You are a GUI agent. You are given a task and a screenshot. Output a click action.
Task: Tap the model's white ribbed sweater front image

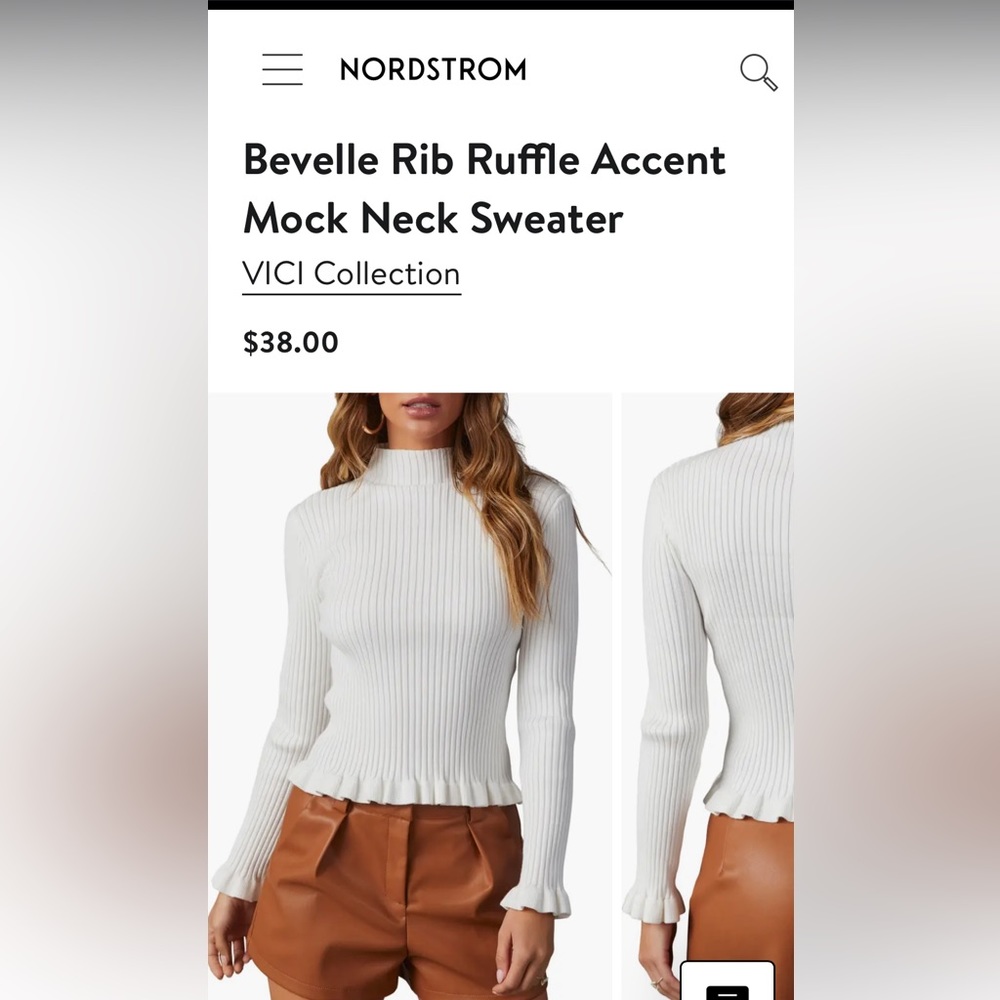point(409,696)
